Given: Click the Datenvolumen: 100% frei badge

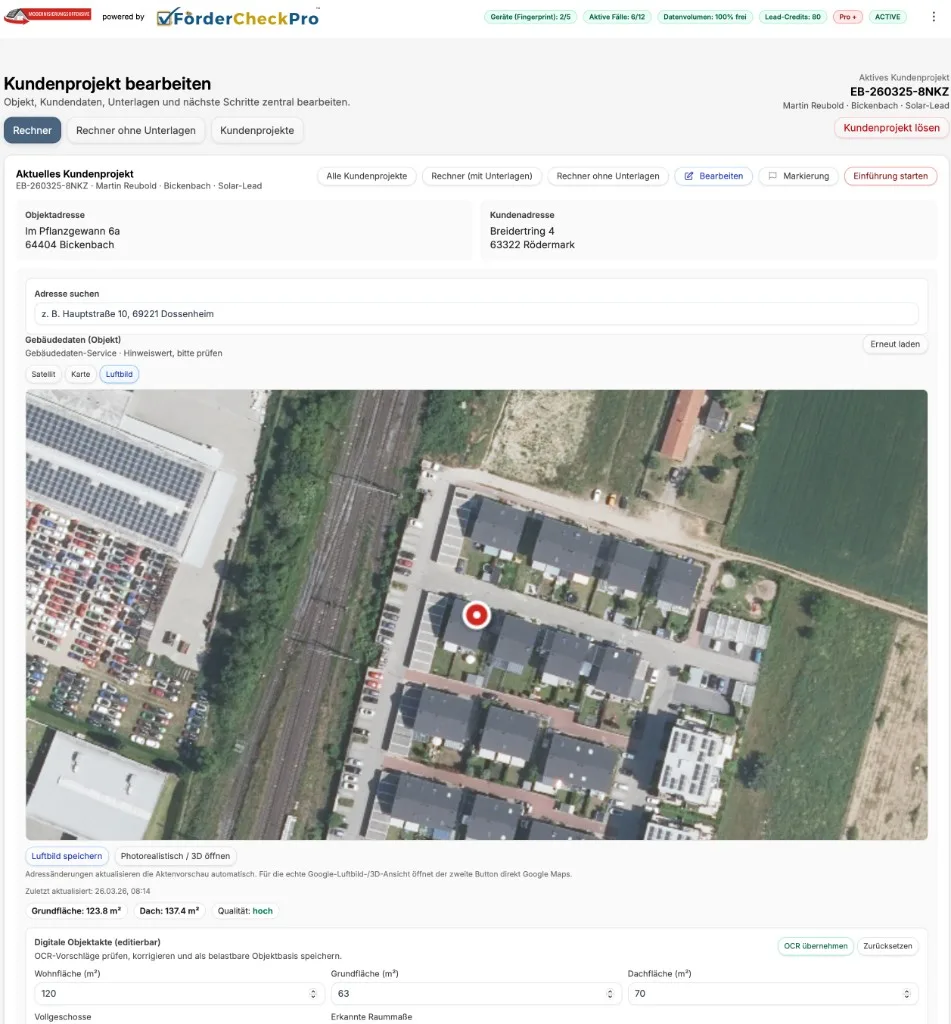Looking at the screenshot, I should (x=705, y=17).
